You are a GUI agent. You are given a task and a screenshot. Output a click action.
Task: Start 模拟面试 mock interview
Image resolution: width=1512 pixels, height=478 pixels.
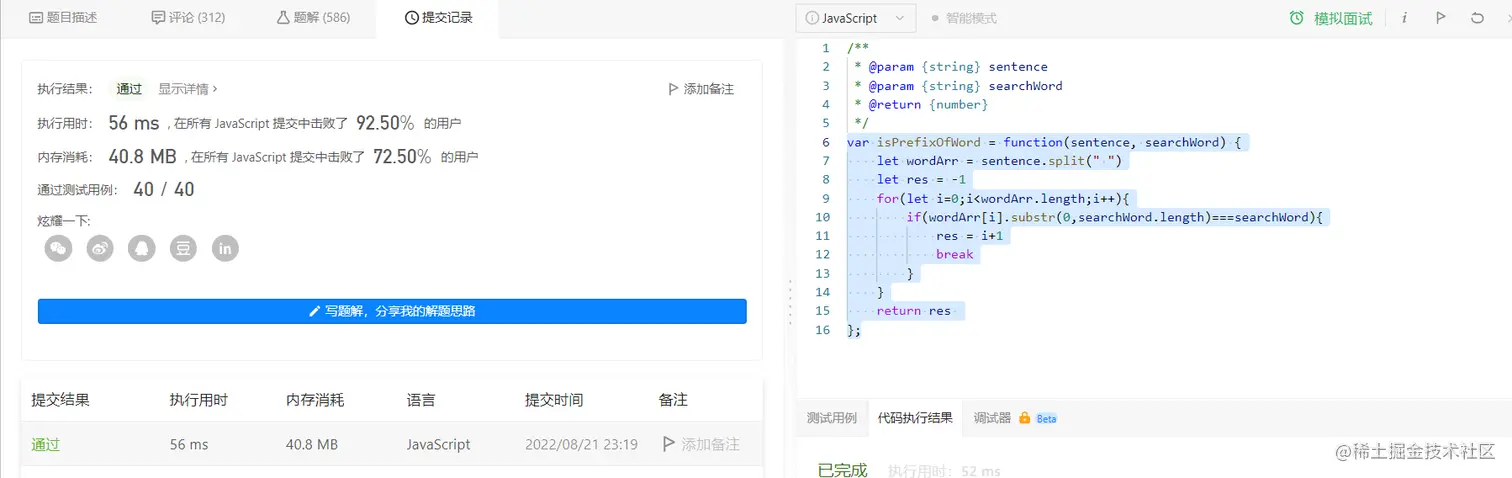click(1331, 18)
